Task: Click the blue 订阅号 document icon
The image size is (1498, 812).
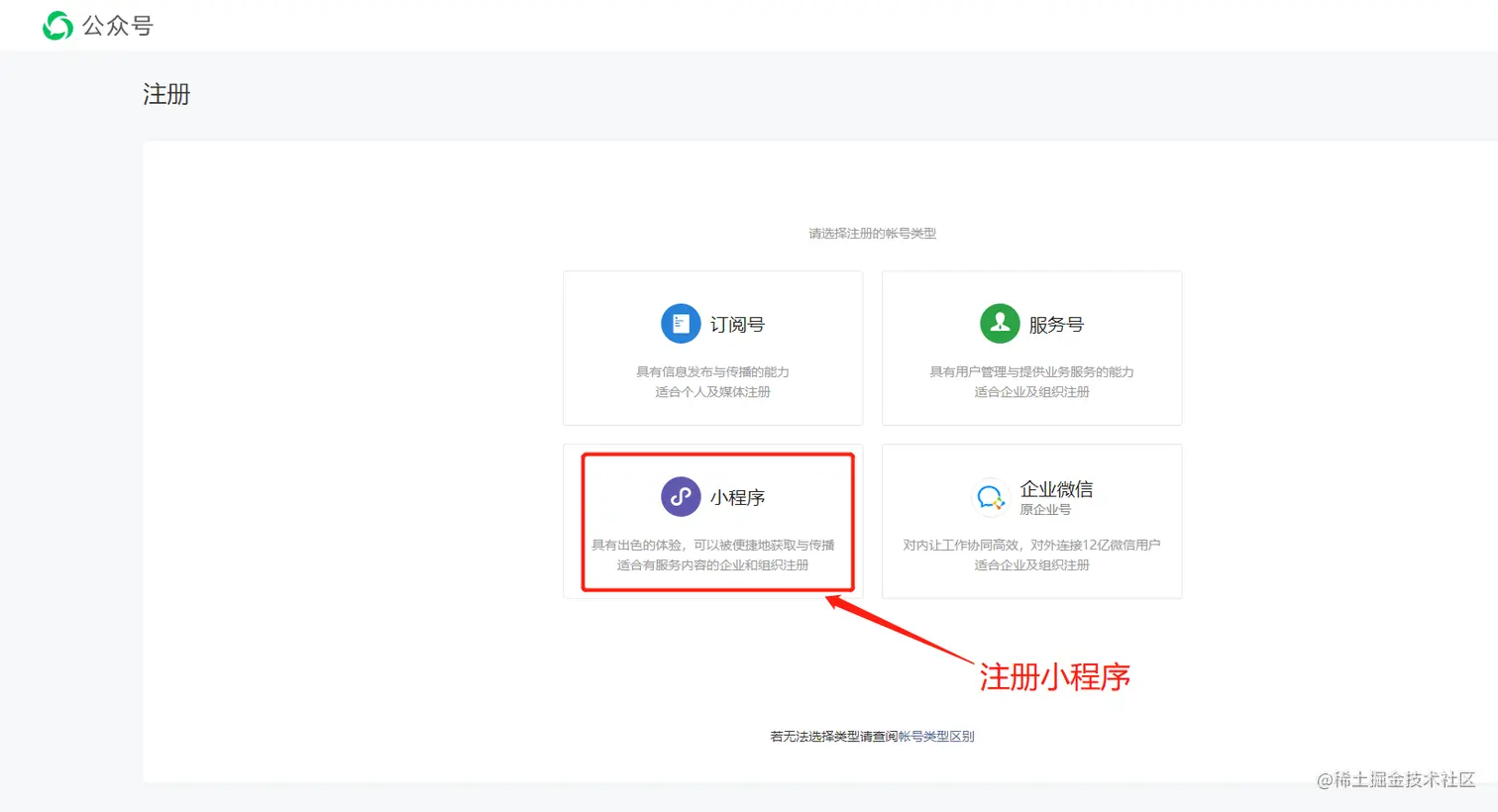Action: point(681,324)
